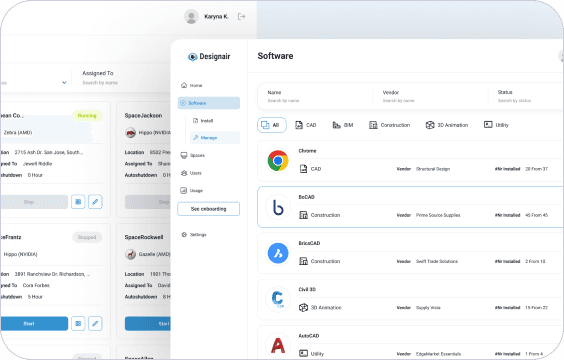Click the Settings gear icon in sidebar
The width and height of the screenshot is (564, 360).
pyautogui.click(x=184, y=234)
